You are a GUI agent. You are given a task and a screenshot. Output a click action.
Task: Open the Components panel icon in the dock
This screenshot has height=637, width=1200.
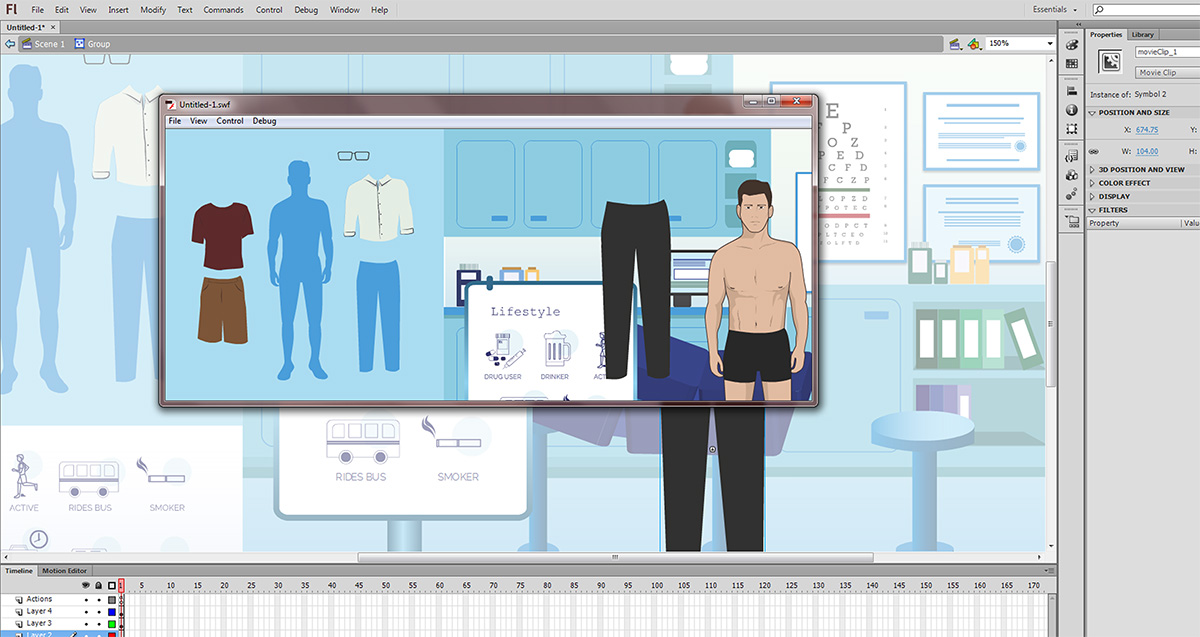click(1072, 174)
